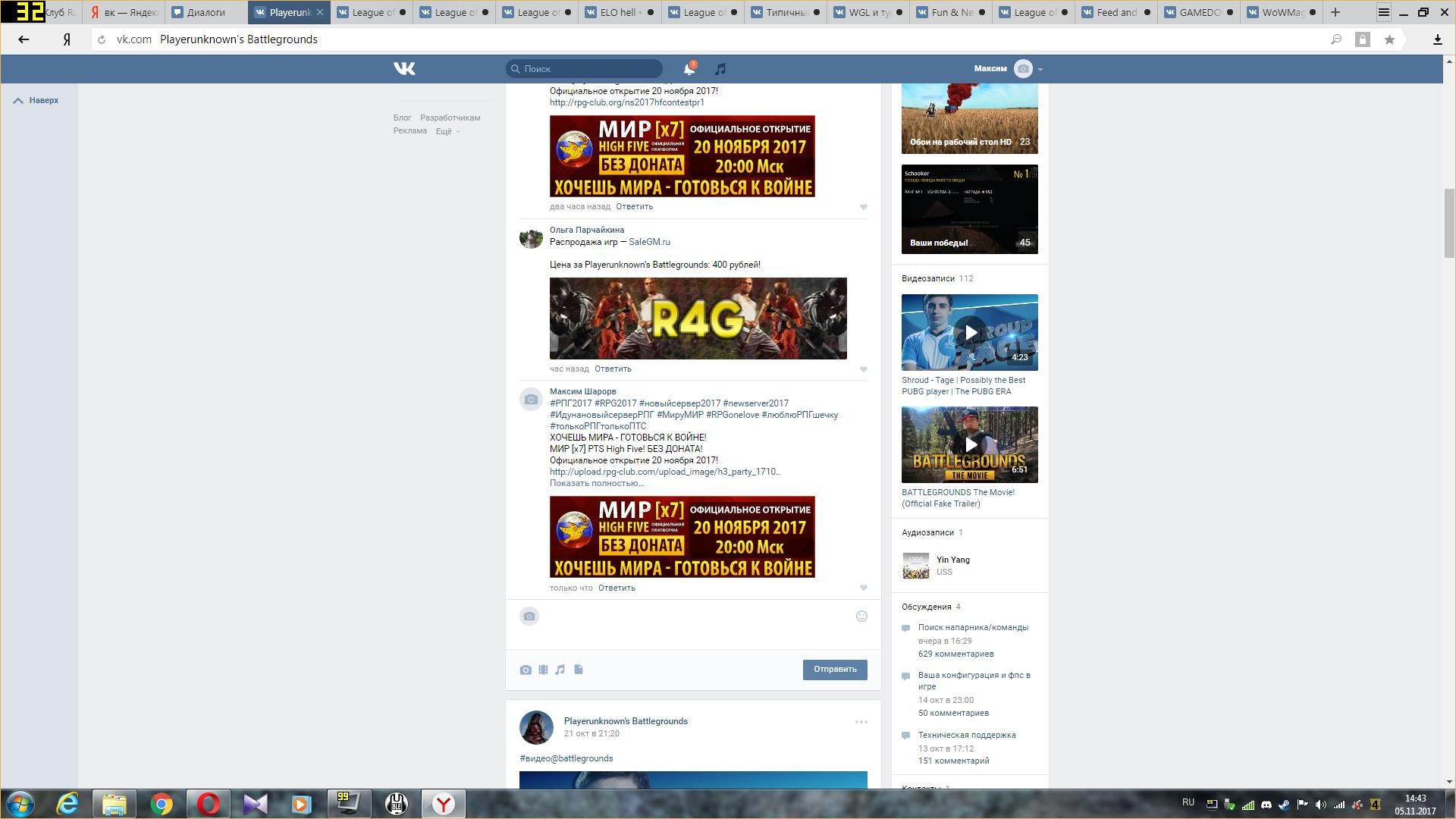The width and height of the screenshot is (1456, 819).
Task: Like the comment posted два часа назад
Action: 863,207
